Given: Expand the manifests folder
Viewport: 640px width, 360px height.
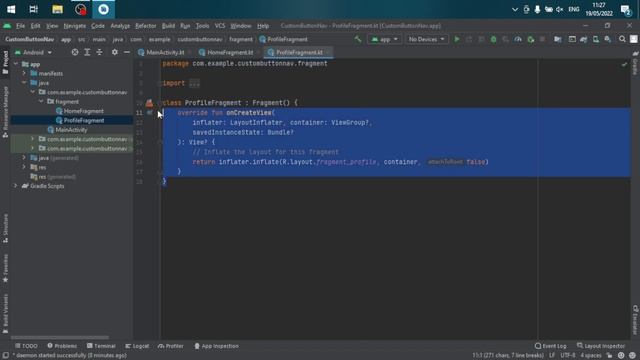Looking at the screenshot, I should [24, 73].
